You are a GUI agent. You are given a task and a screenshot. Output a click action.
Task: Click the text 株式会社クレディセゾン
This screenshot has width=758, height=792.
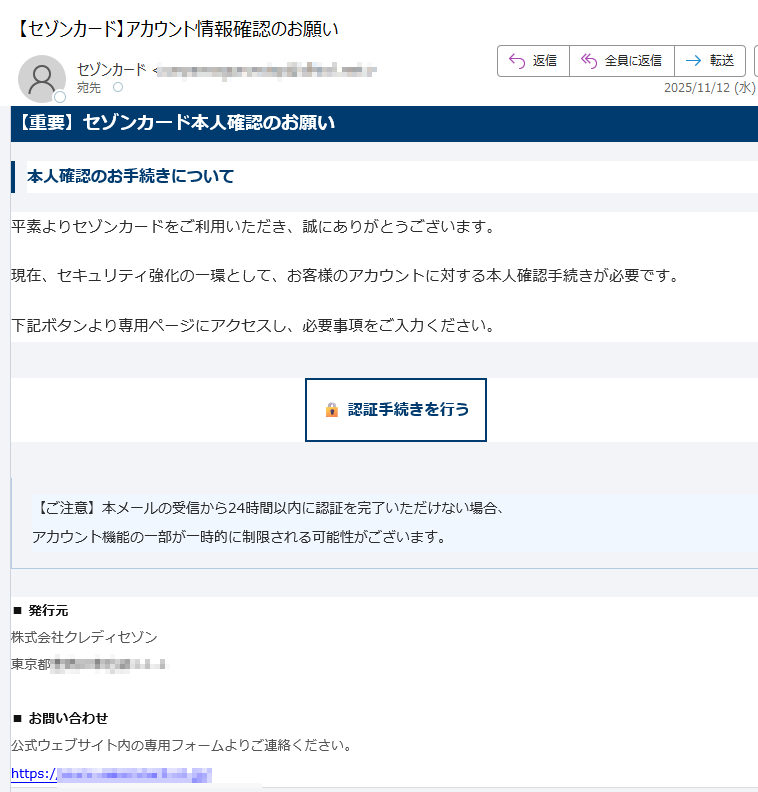tap(84, 637)
